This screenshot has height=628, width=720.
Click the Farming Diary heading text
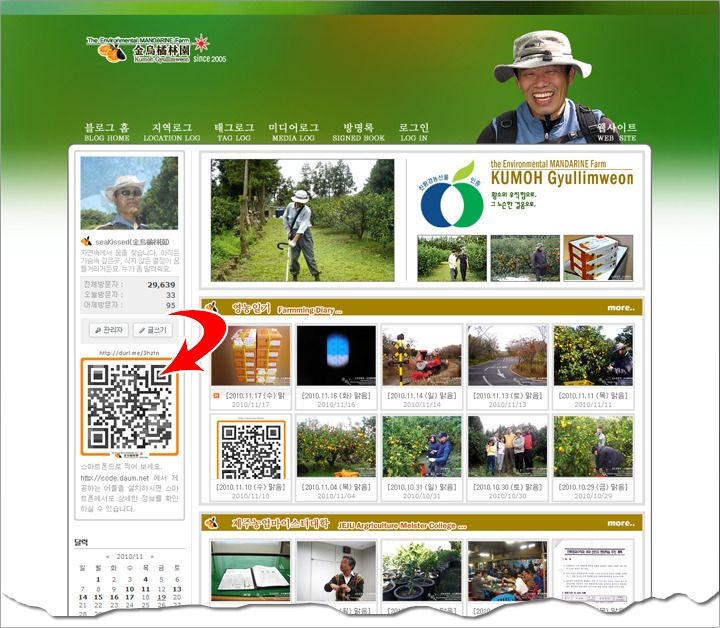point(310,310)
